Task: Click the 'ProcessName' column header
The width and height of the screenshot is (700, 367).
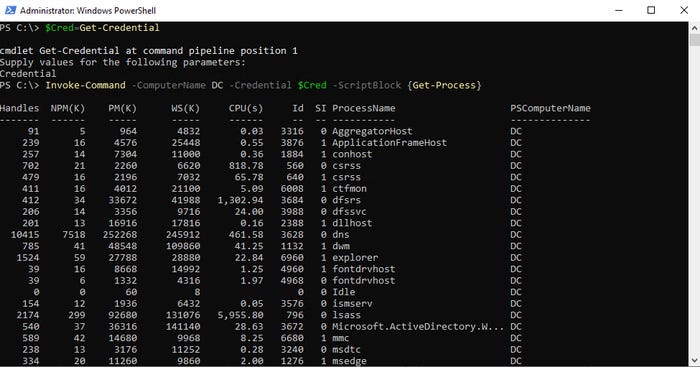Action: point(364,108)
